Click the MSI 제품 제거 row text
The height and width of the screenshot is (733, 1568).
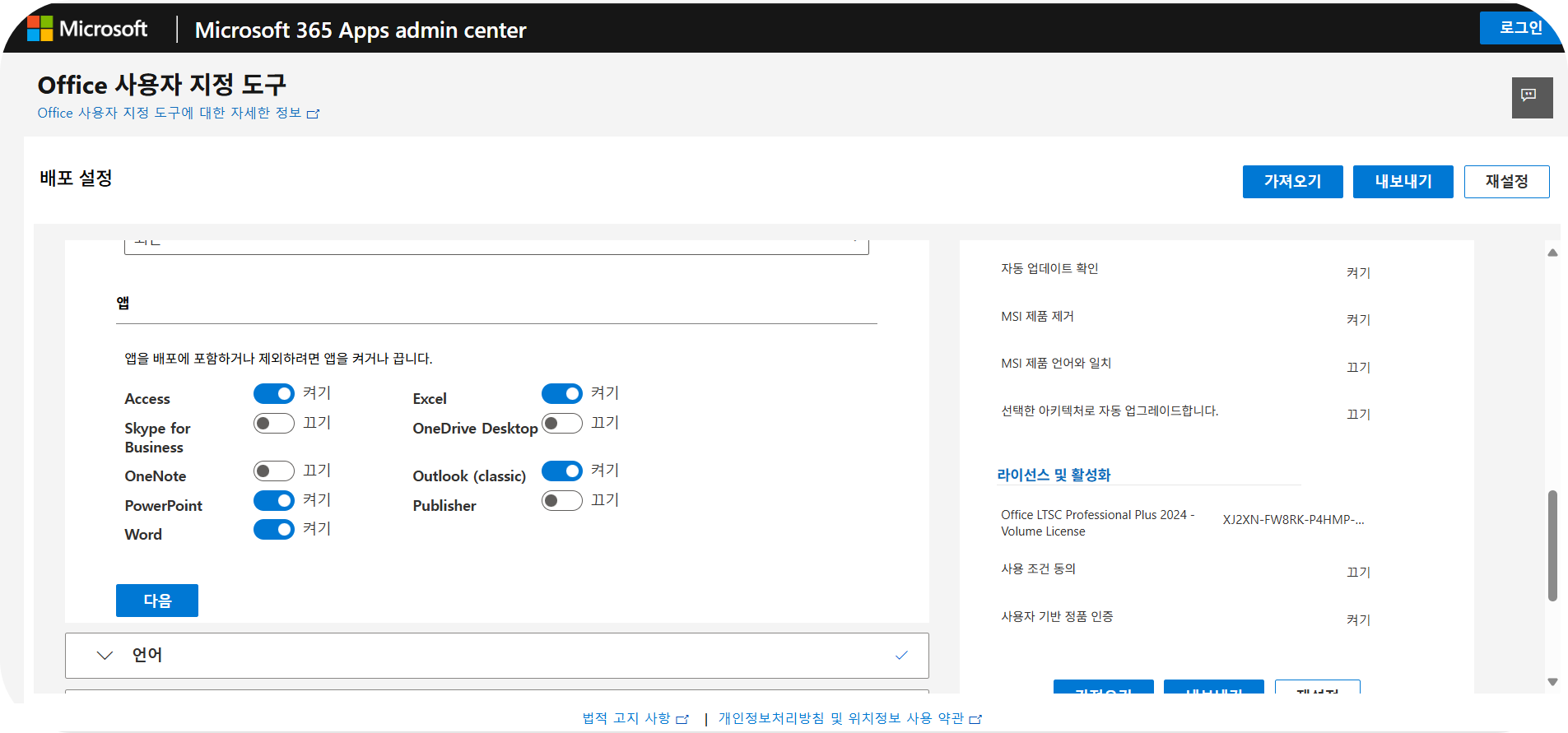click(1037, 316)
